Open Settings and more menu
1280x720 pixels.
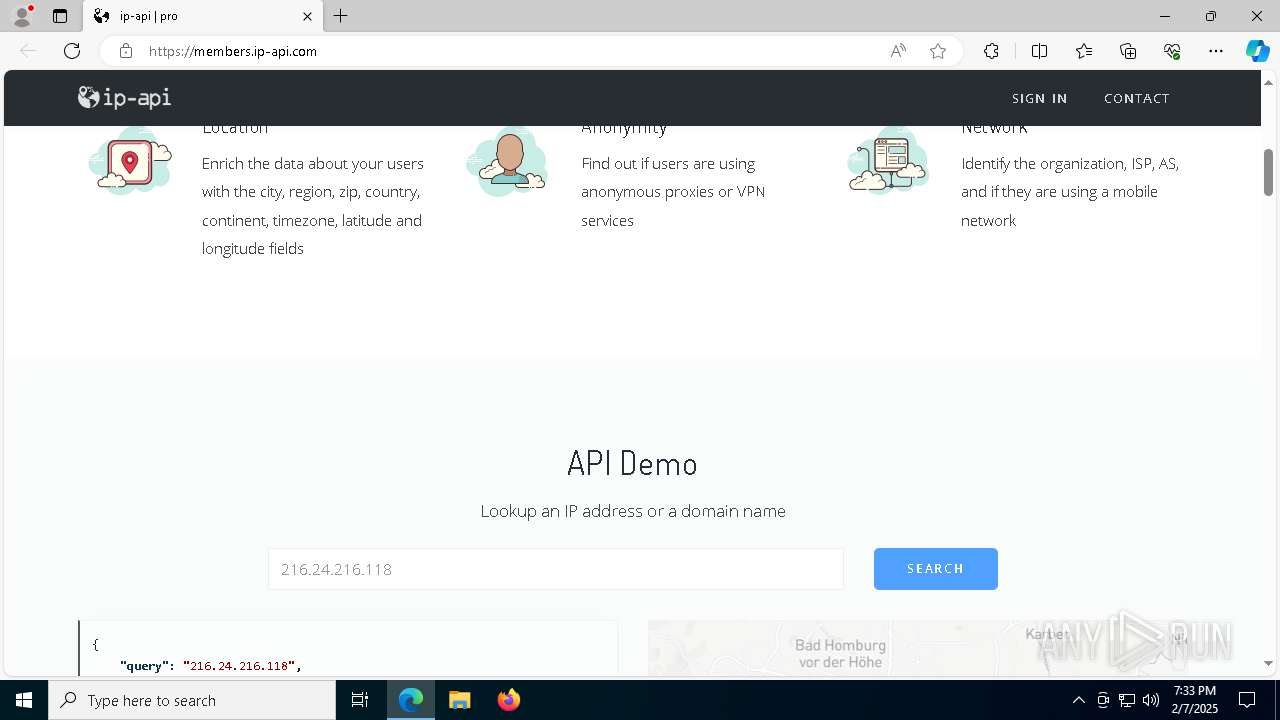1216,51
